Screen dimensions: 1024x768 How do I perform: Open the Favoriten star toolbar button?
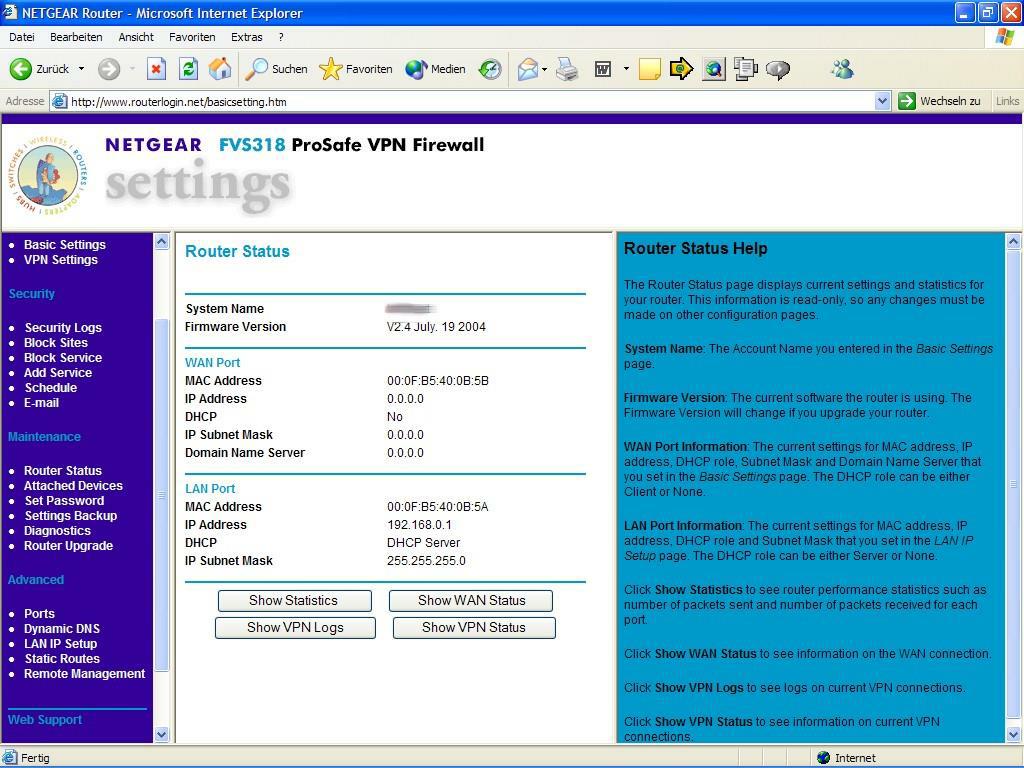(x=356, y=69)
